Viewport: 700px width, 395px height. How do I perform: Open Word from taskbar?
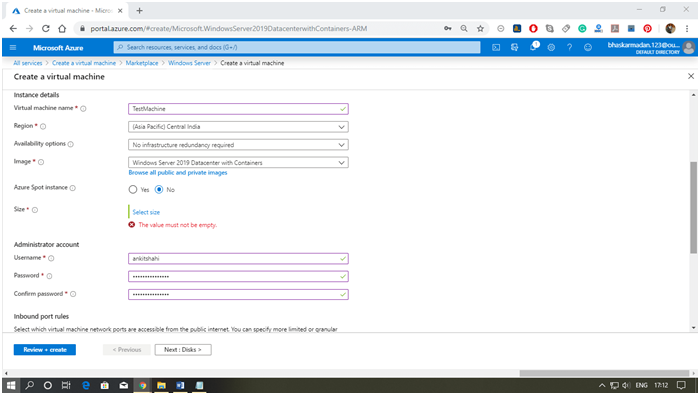[x=180, y=385]
